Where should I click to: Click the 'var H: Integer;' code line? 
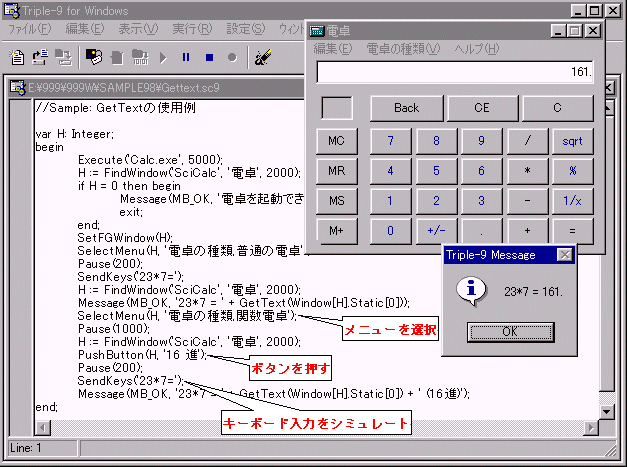(x=75, y=134)
